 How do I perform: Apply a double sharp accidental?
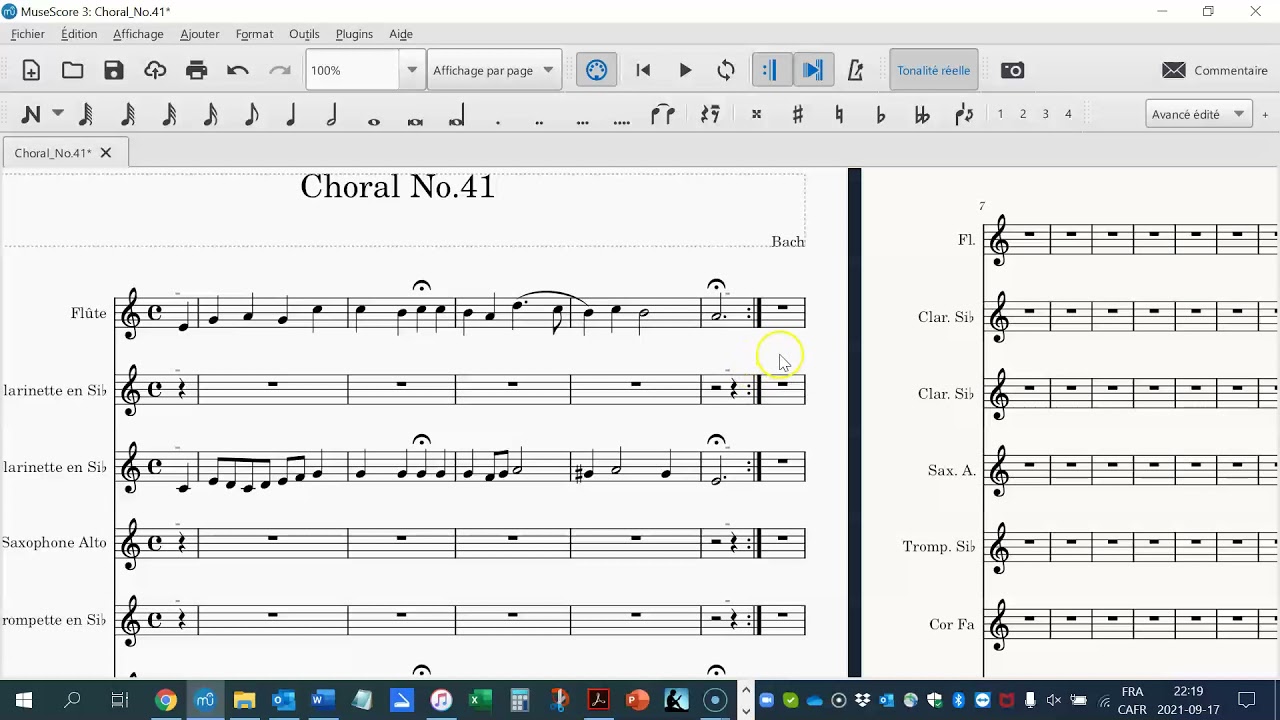click(x=756, y=114)
